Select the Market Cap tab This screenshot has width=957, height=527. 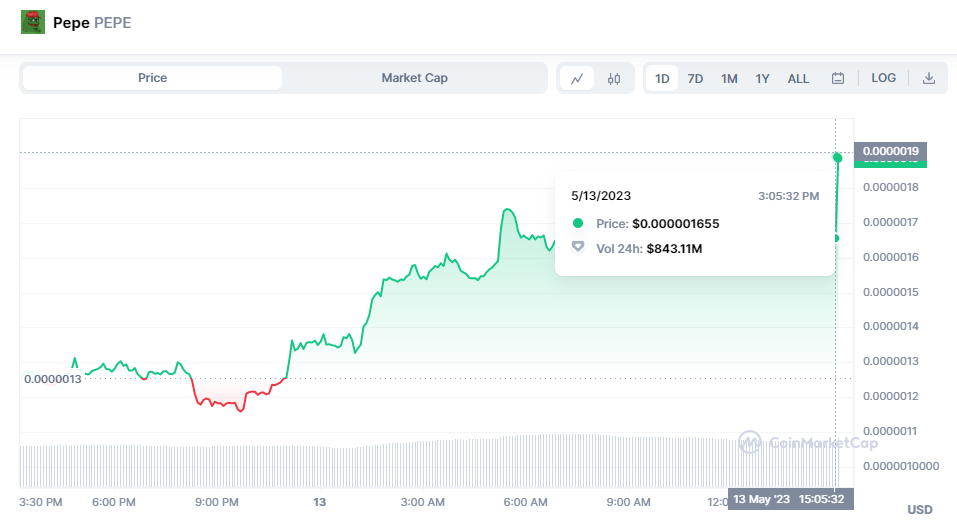tap(414, 78)
